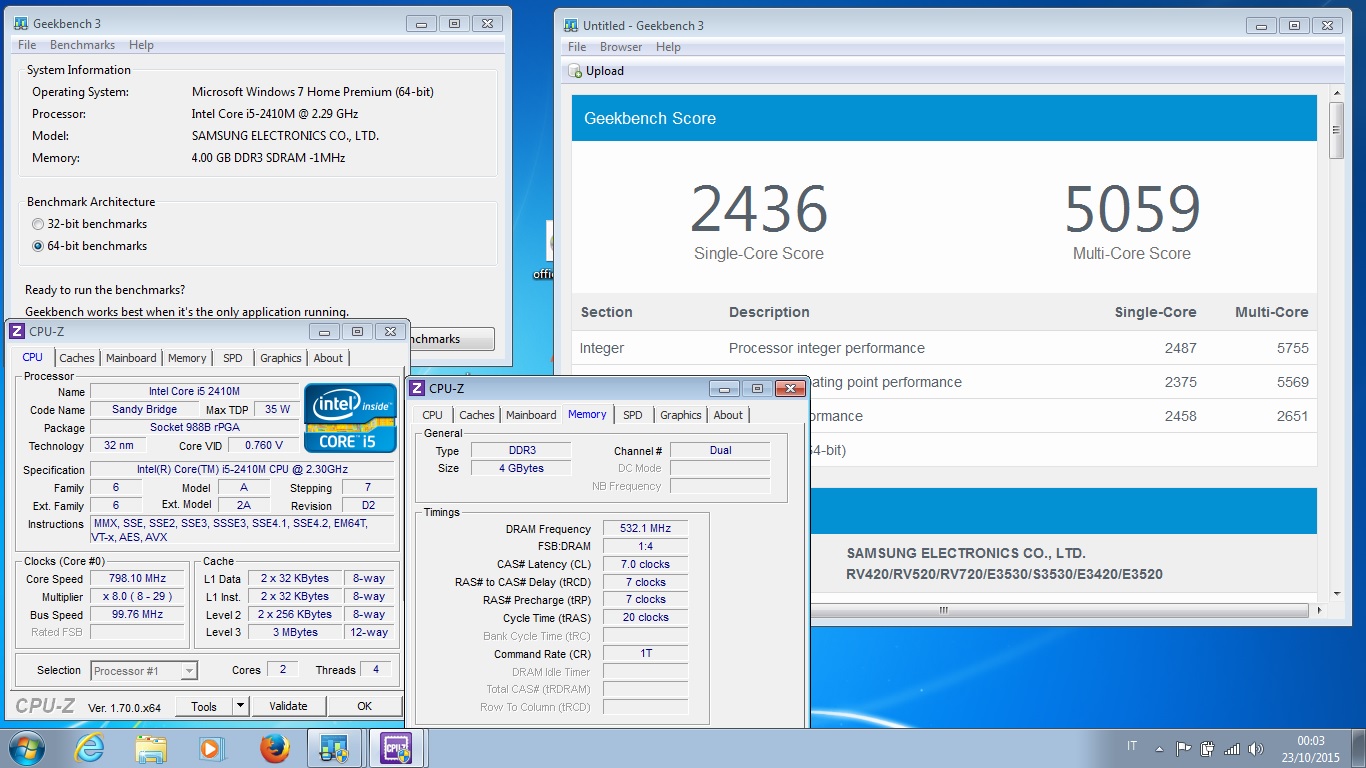This screenshot has height=768, width=1366.
Task: Click the Processor integer performance description
Action: pyautogui.click(x=827, y=348)
